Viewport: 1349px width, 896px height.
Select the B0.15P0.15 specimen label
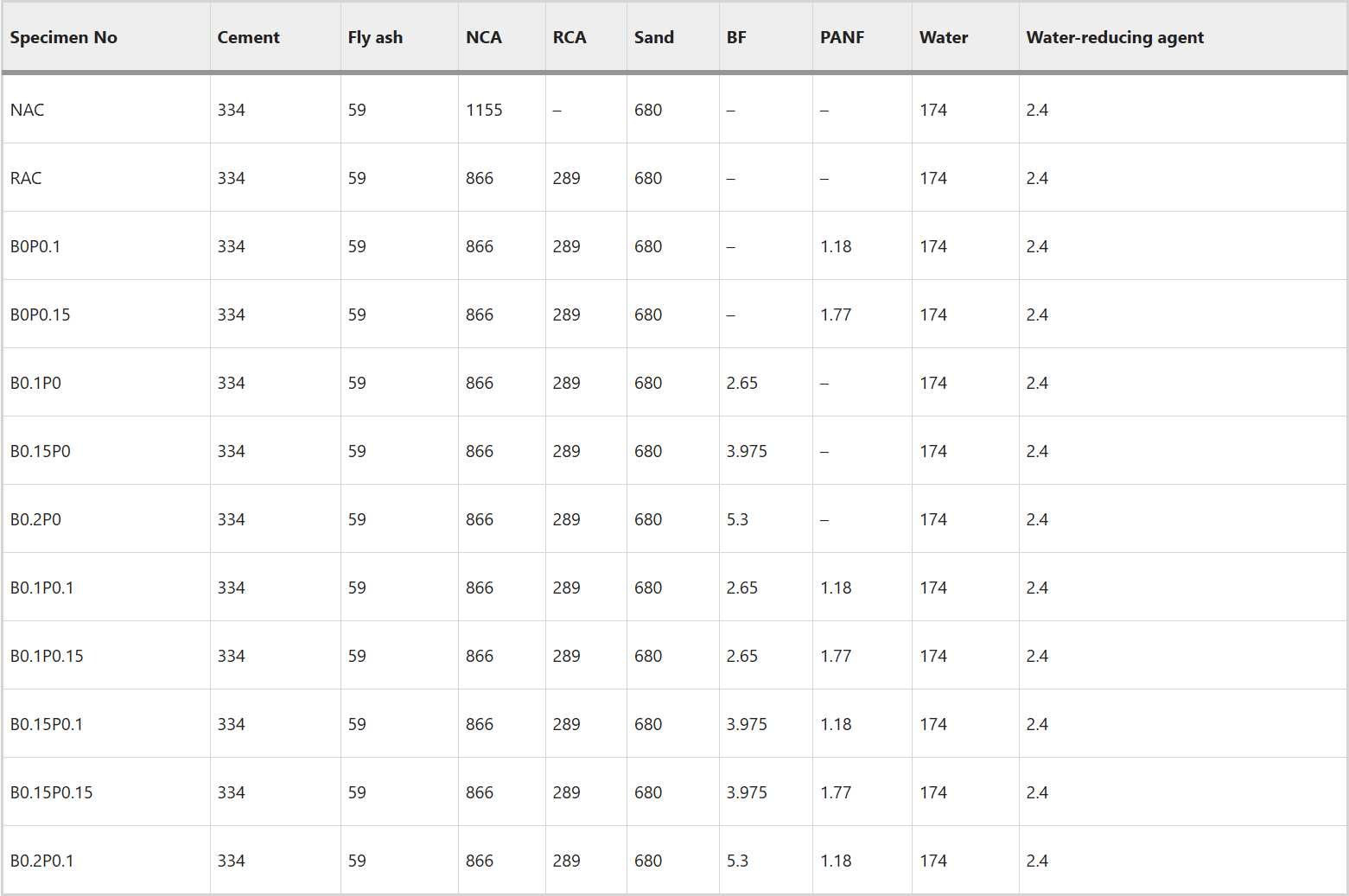(52, 792)
